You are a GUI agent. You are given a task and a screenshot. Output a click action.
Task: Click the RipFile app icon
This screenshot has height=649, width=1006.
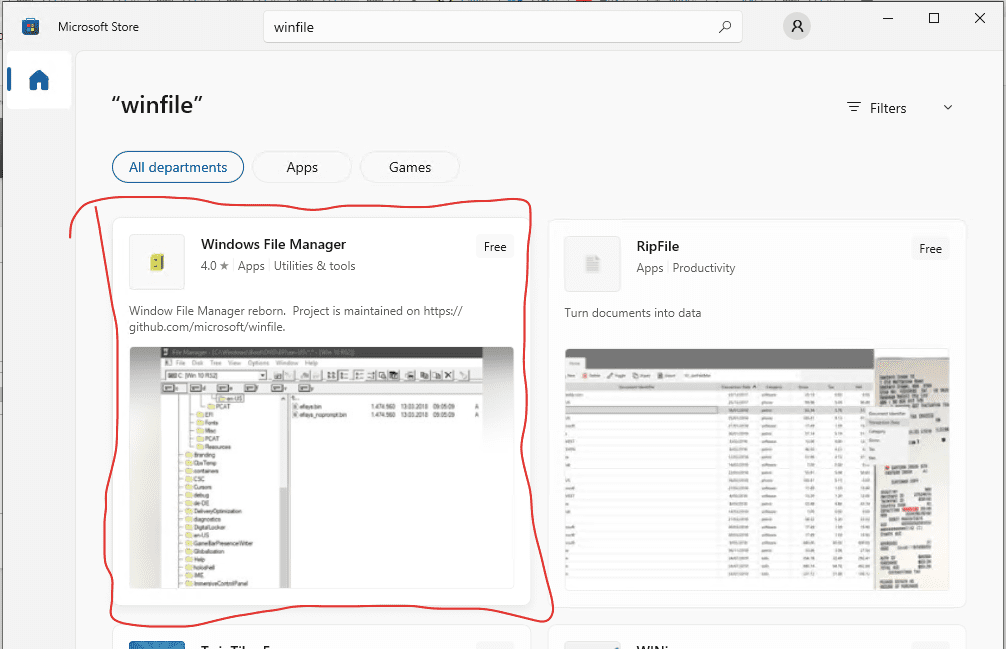point(593,264)
